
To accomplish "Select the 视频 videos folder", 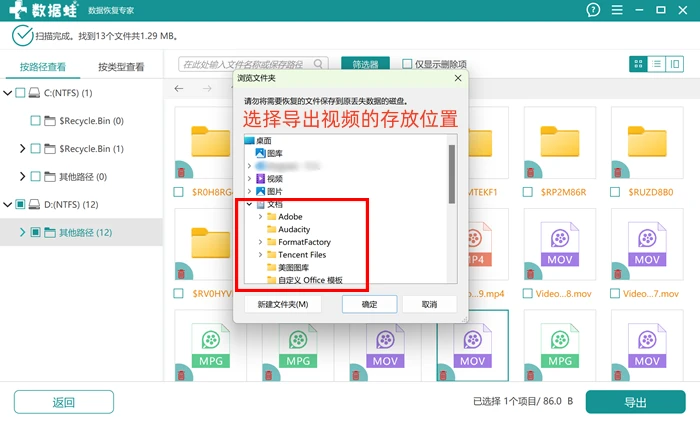I will click(x=269, y=179).
